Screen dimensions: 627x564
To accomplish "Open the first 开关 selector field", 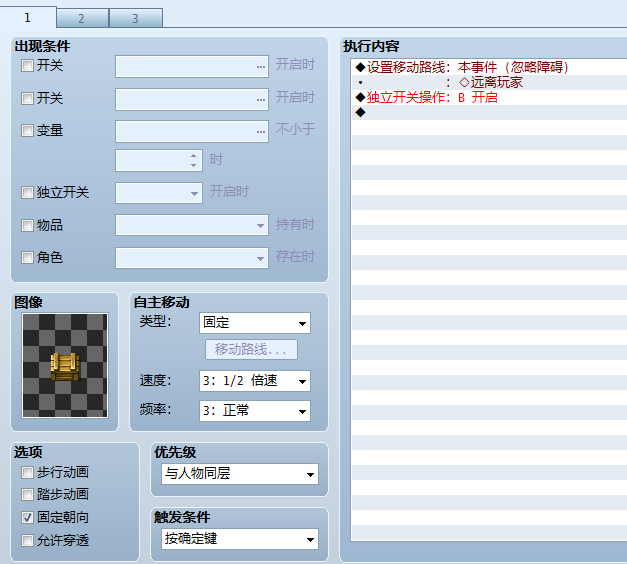I will (x=192, y=66).
